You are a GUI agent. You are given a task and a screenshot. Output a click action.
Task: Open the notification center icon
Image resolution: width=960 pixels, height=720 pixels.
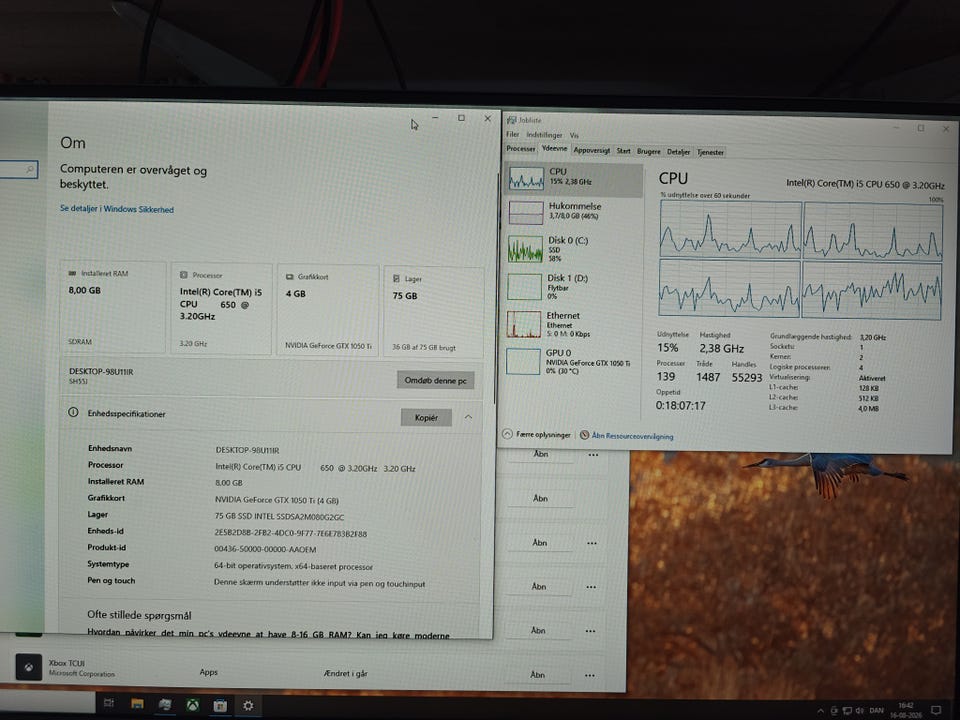coord(937,711)
